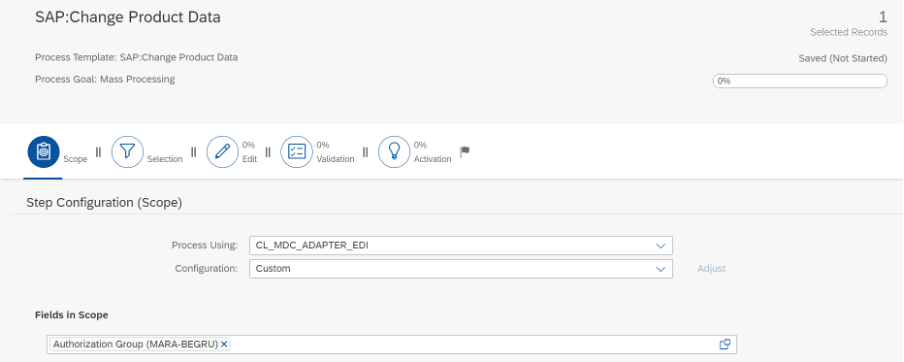Click the finish flag icon
This screenshot has height=362, width=904.
[465, 152]
